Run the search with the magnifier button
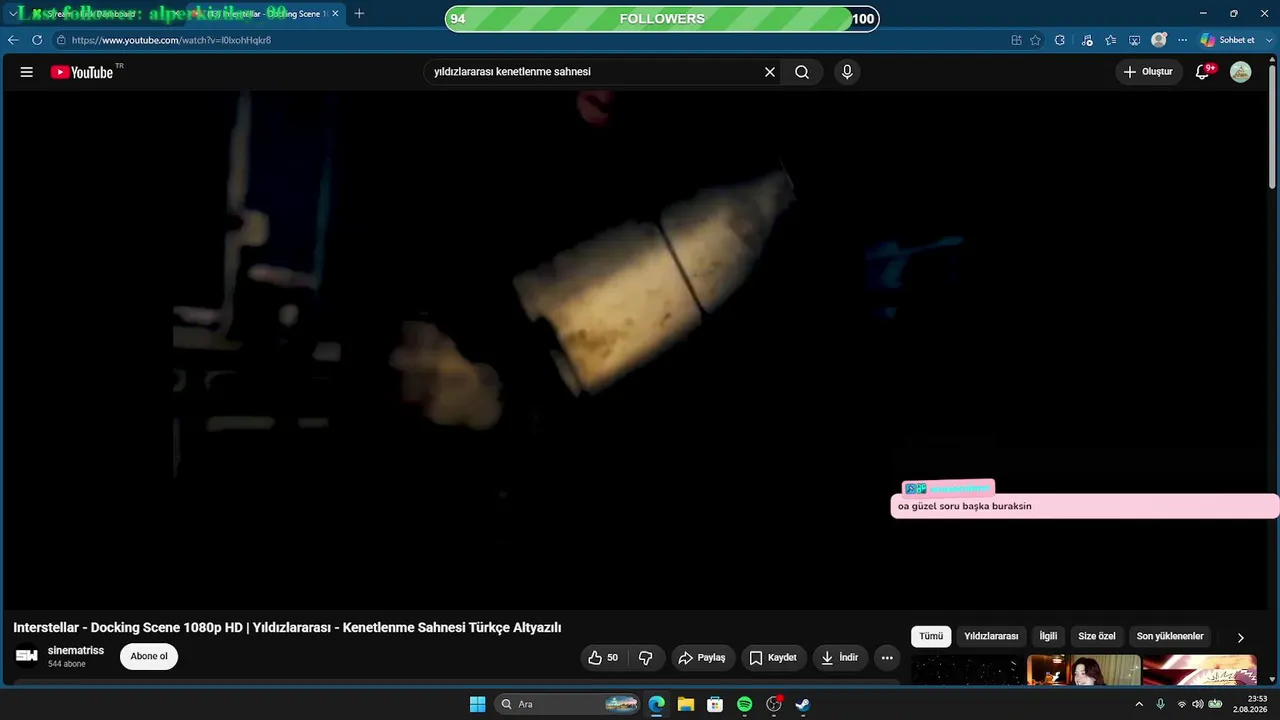Image resolution: width=1280 pixels, height=720 pixels. (x=802, y=72)
